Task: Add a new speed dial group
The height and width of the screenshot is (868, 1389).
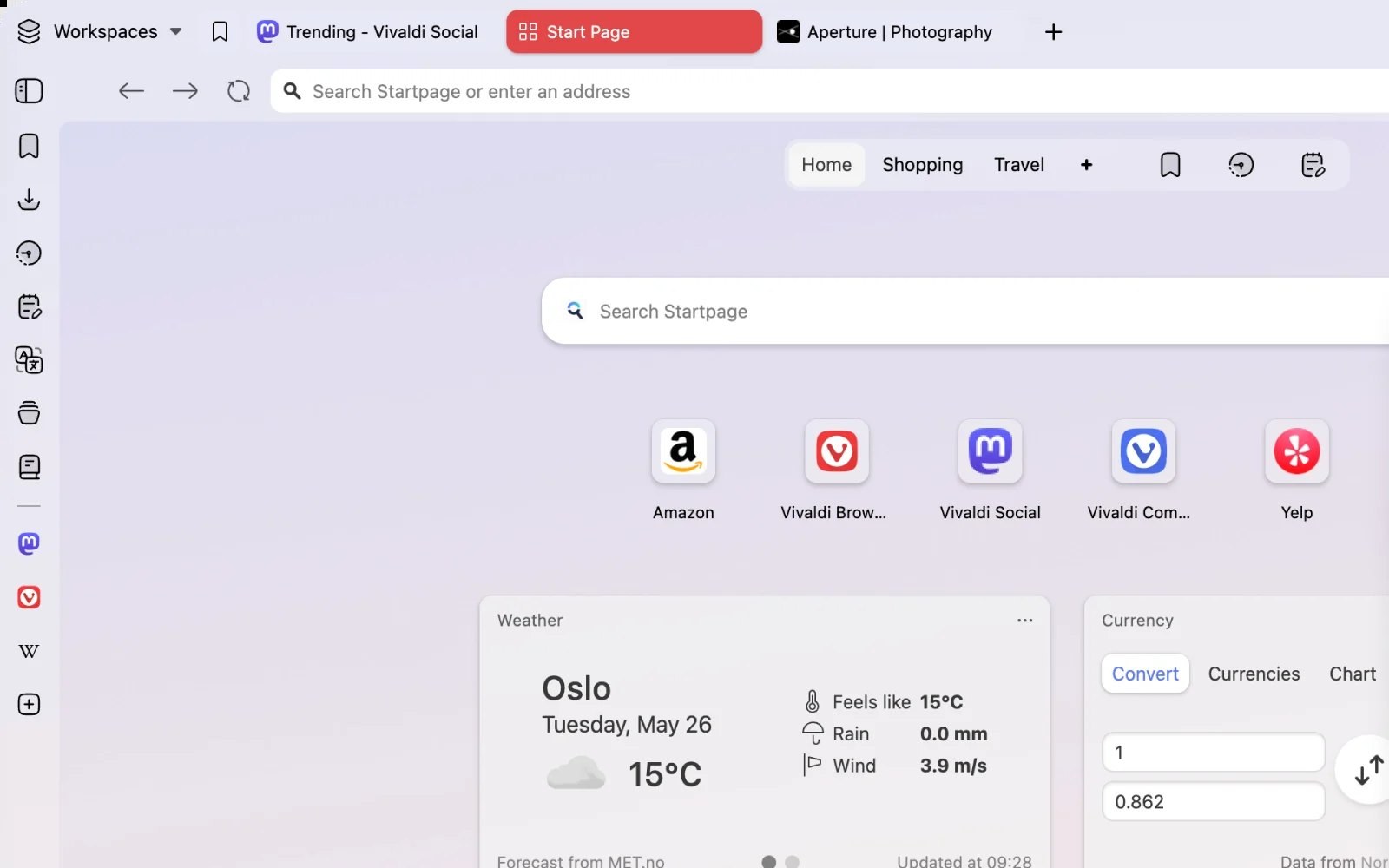Action: (1086, 165)
